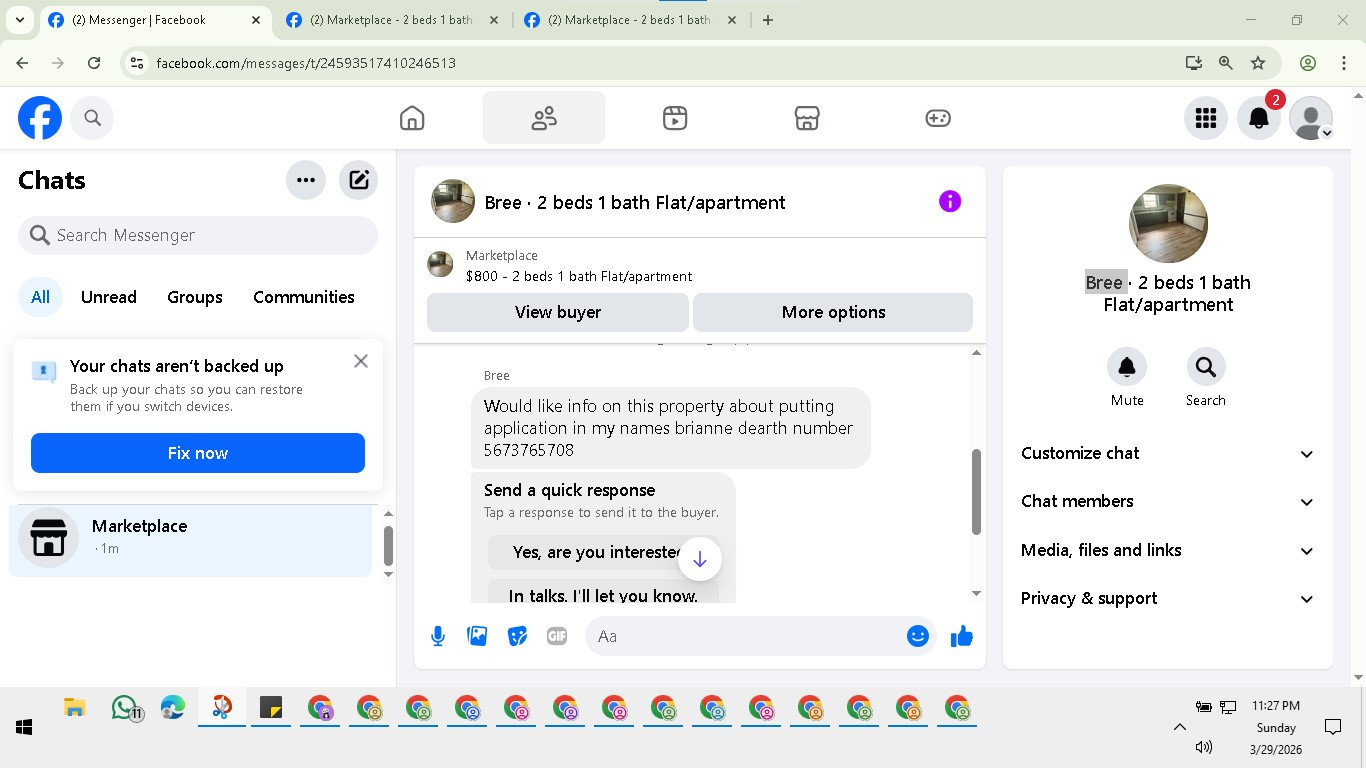Open the notifications bell with 2 badge
Viewport: 1366px width, 768px height.
click(x=1259, y=118)
